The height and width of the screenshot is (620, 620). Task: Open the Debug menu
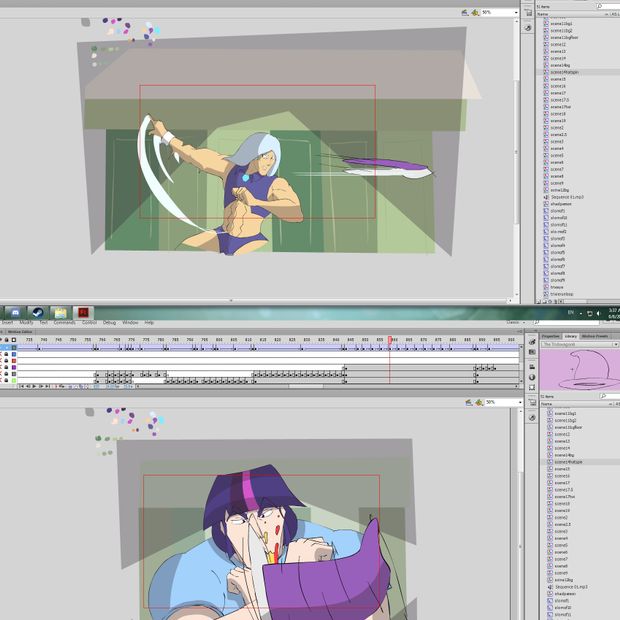[109, 323]
